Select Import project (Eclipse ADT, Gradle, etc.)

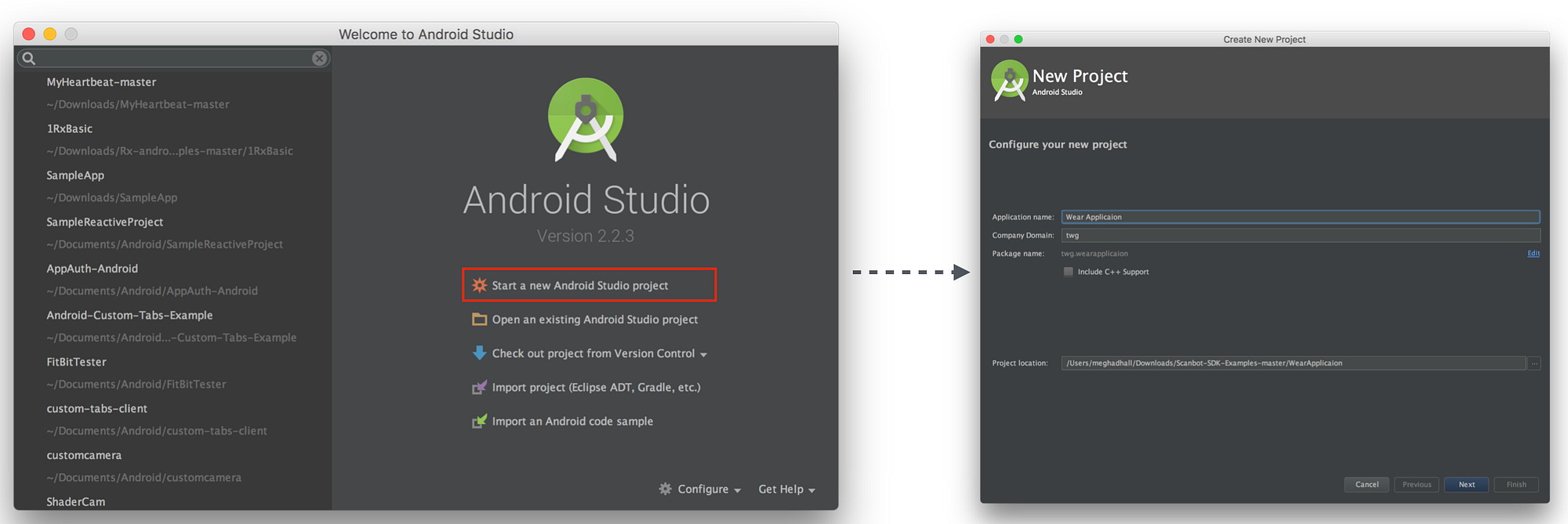point(586,387)
